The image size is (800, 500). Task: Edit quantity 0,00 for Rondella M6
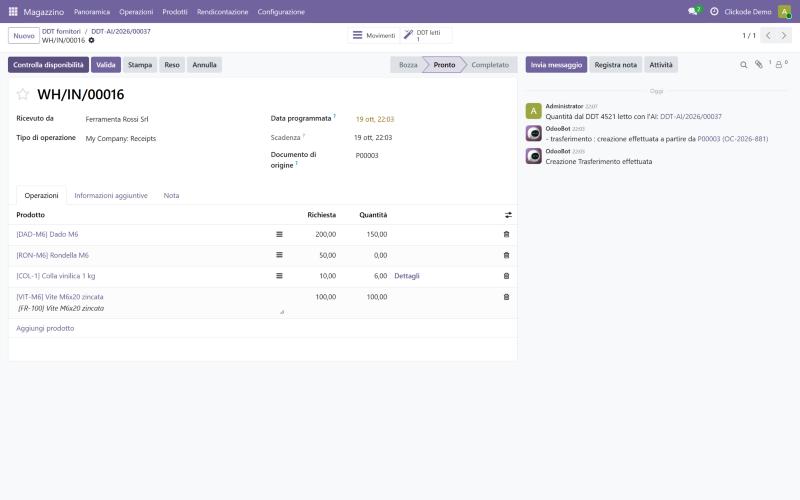(380, 255)
